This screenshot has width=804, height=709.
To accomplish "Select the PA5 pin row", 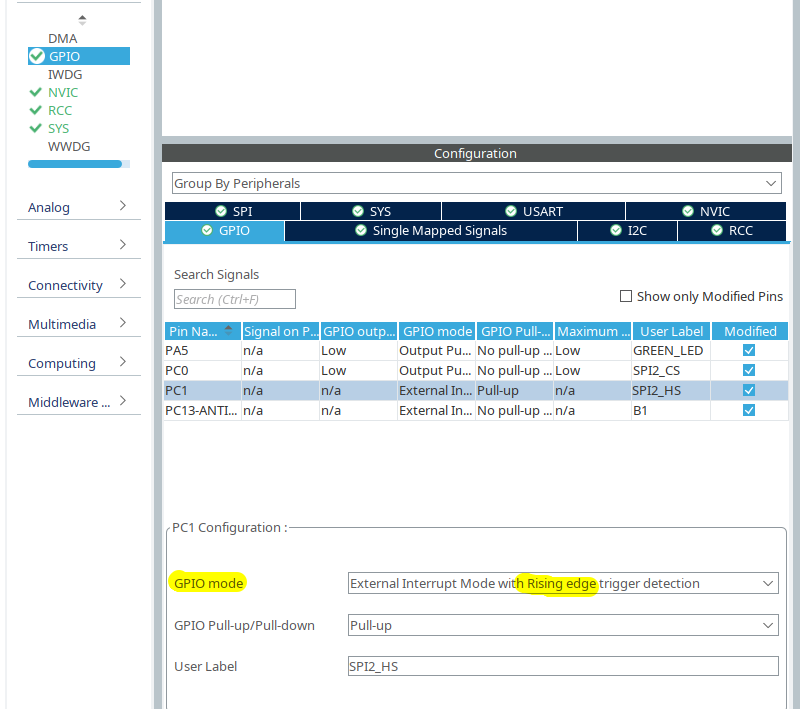I will pos(476,351).
